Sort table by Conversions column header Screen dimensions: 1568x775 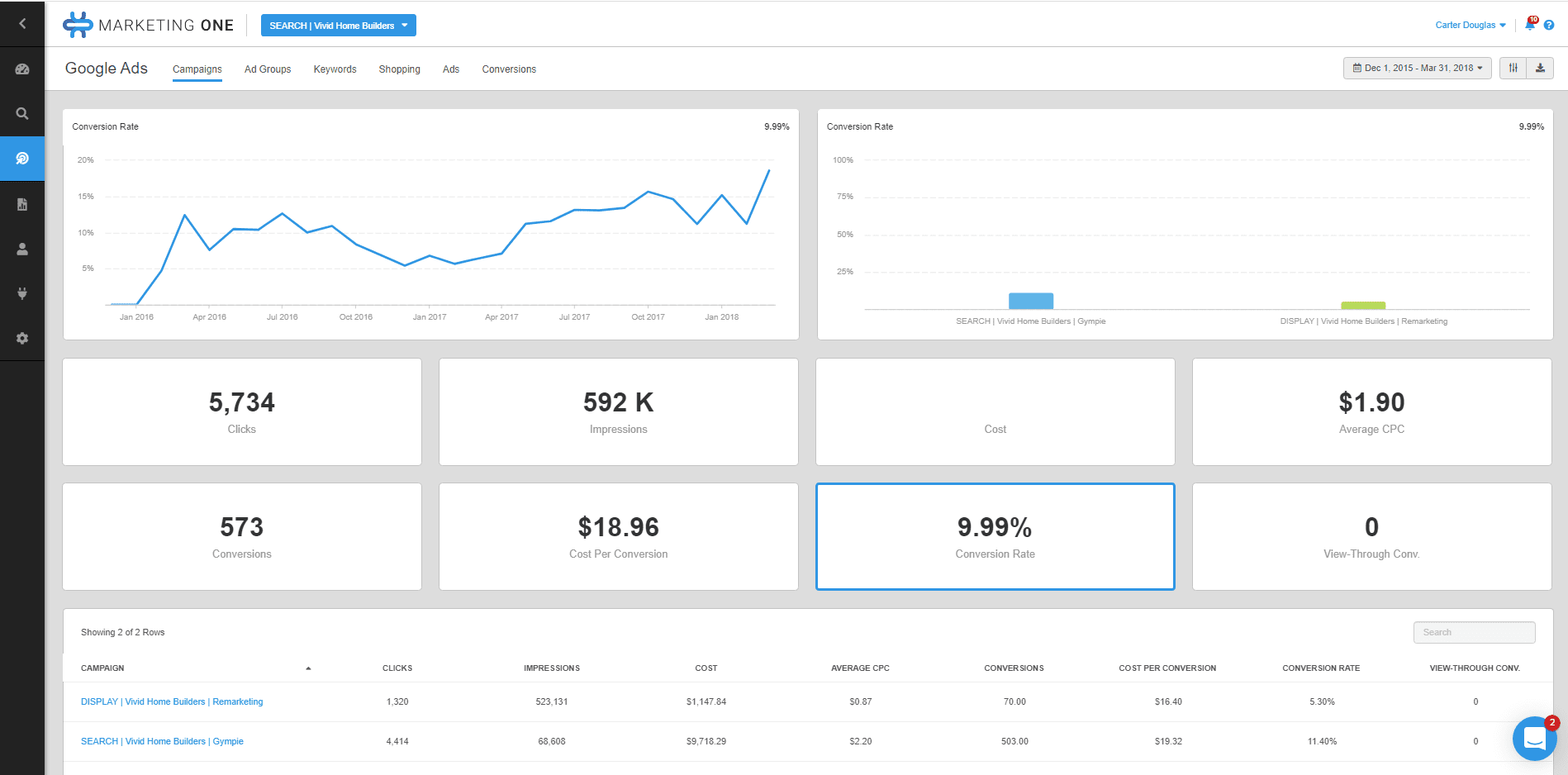(1014, 668)
